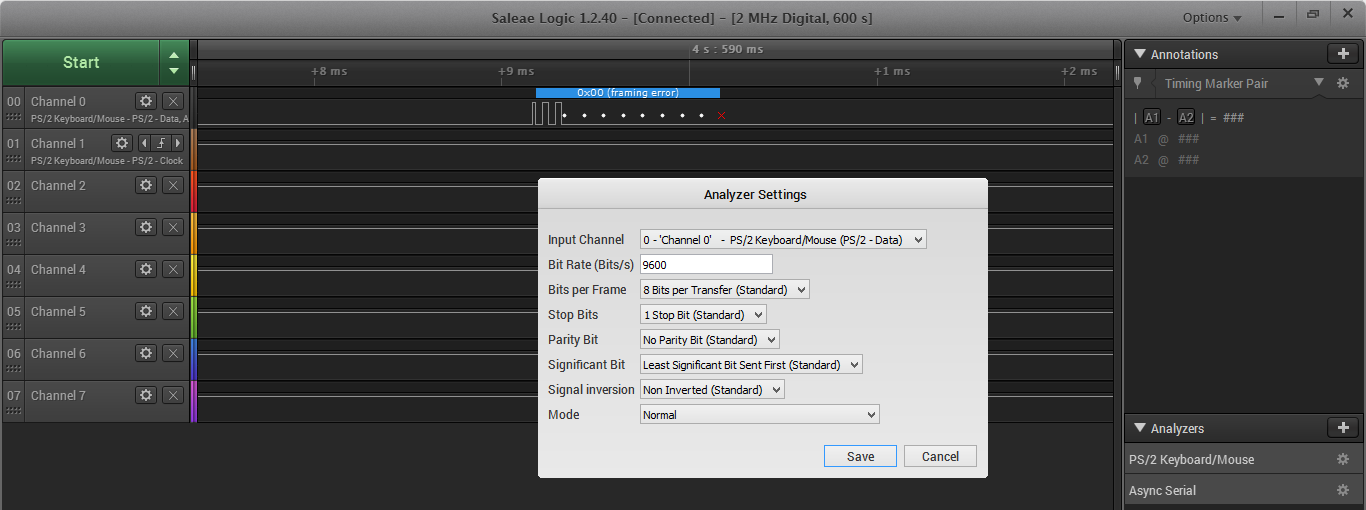The width and height of the screenshot is (1366, 510).
Task: Open Timing Marker Pair gear settings
Action: pos(1343,83)
